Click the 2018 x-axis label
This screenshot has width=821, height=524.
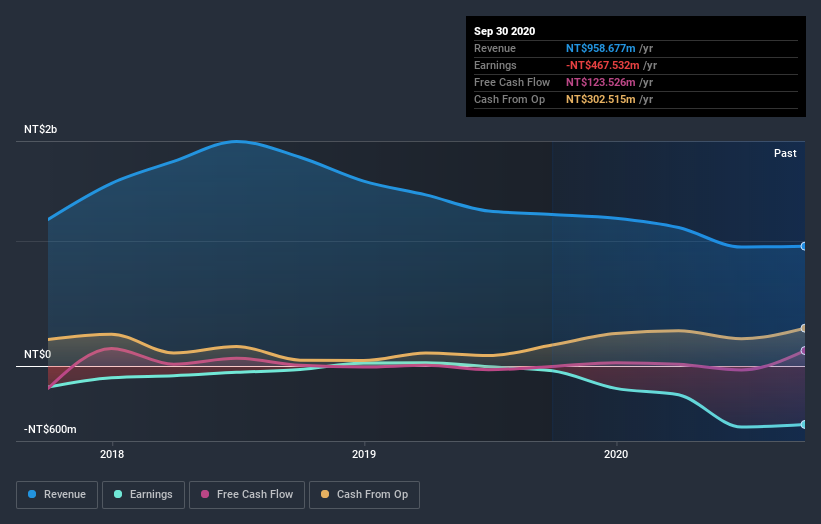[x=112, y=454]
